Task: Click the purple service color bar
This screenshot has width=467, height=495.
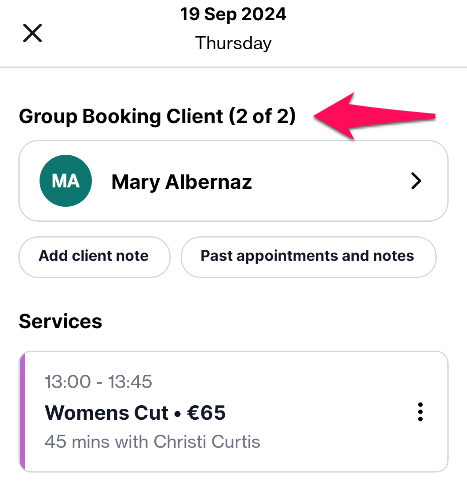Action: coord(22,412)
